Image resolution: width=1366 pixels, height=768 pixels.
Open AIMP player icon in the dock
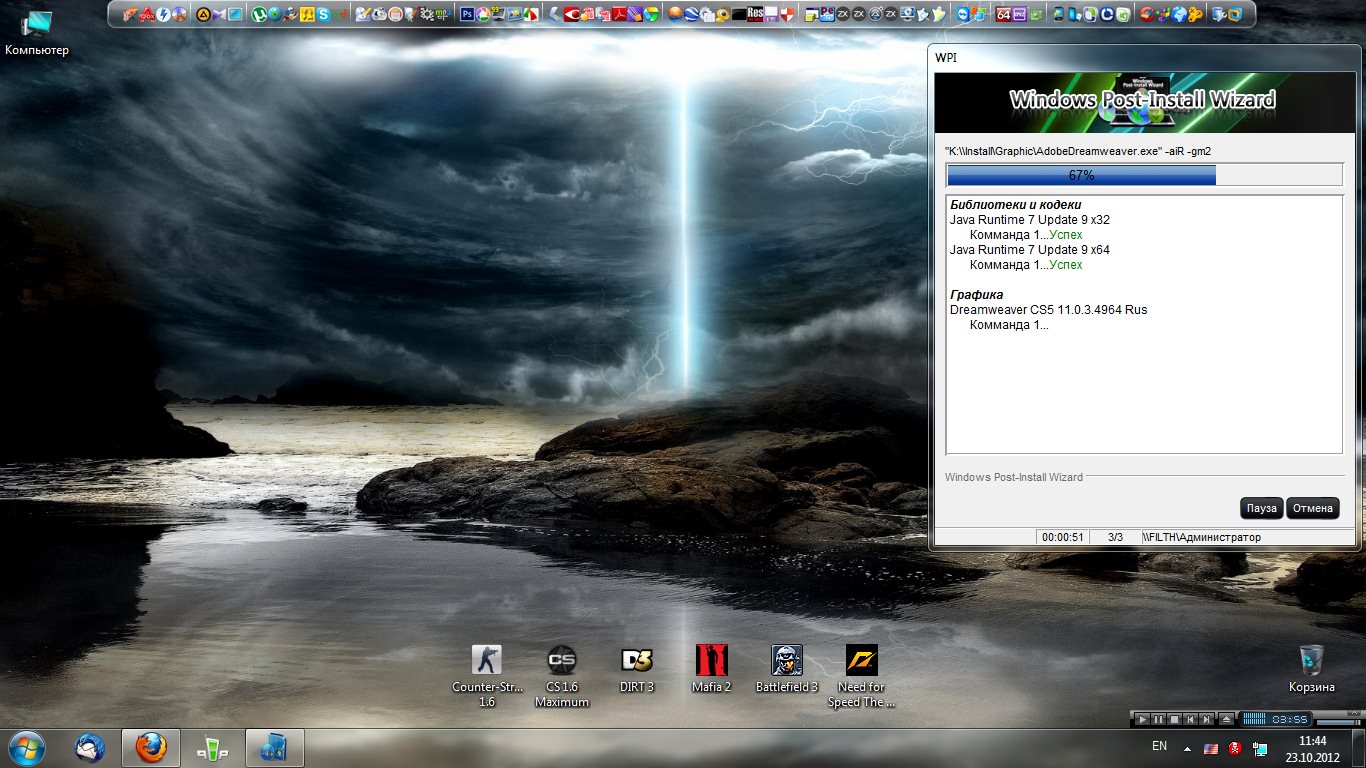[203, 14]
